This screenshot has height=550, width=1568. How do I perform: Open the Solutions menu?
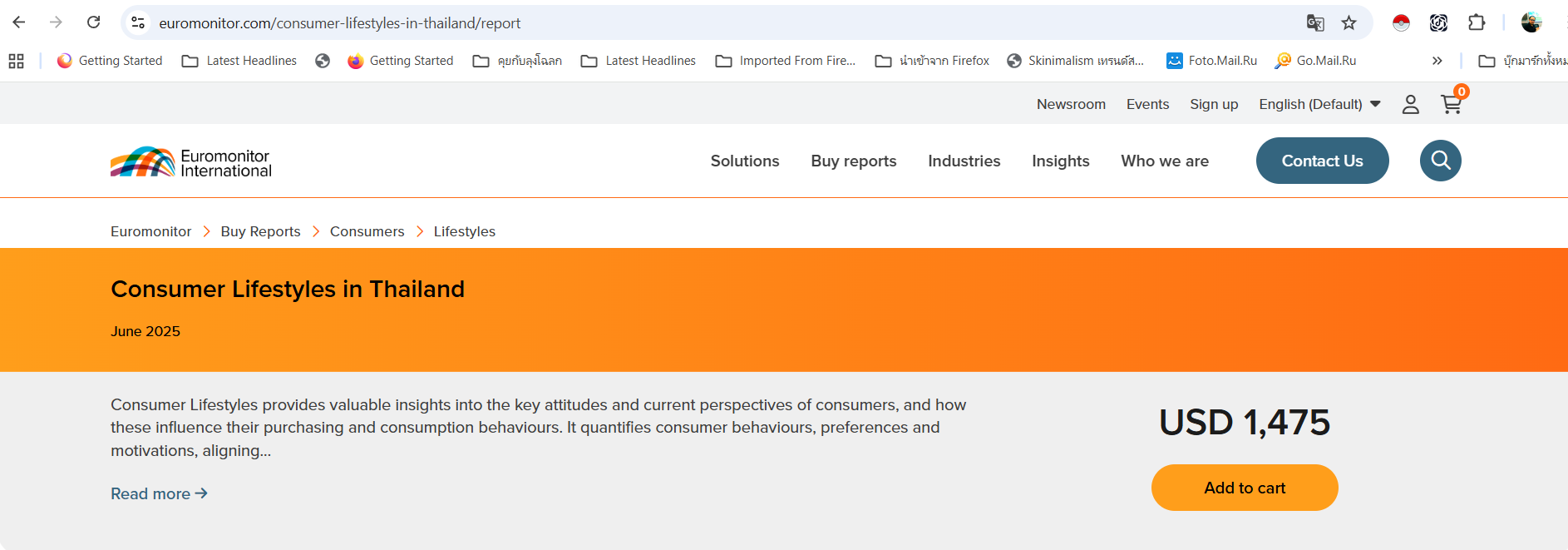tap(744, 161)
